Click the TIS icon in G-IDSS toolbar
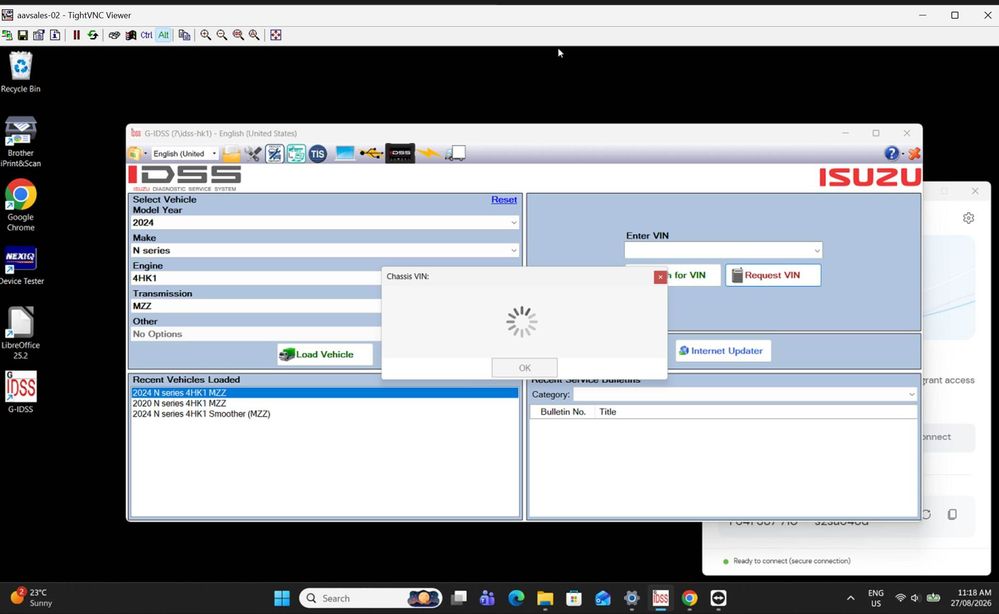 point(317,154)
